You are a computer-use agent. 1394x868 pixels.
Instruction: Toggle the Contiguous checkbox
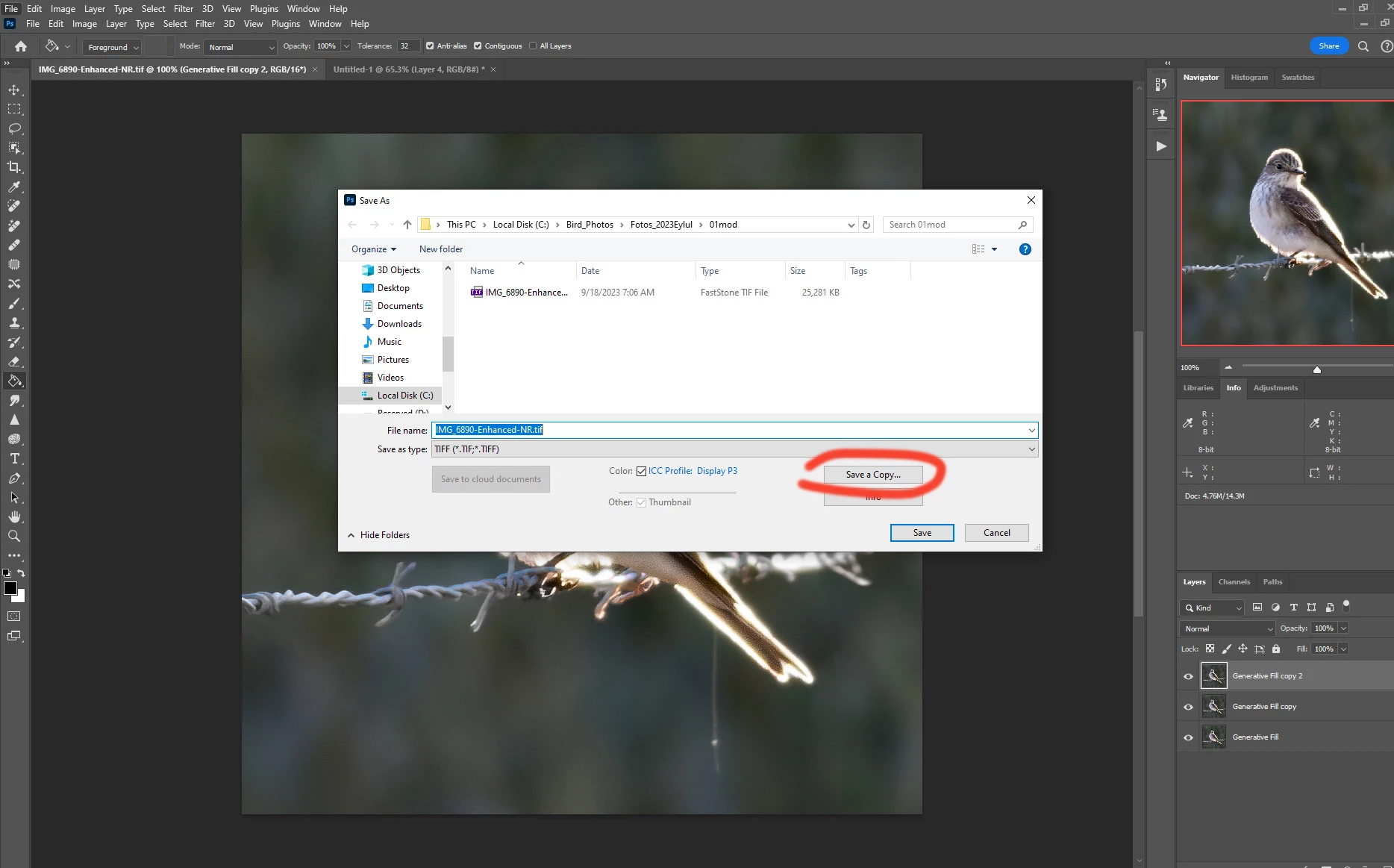pos(478,46)
